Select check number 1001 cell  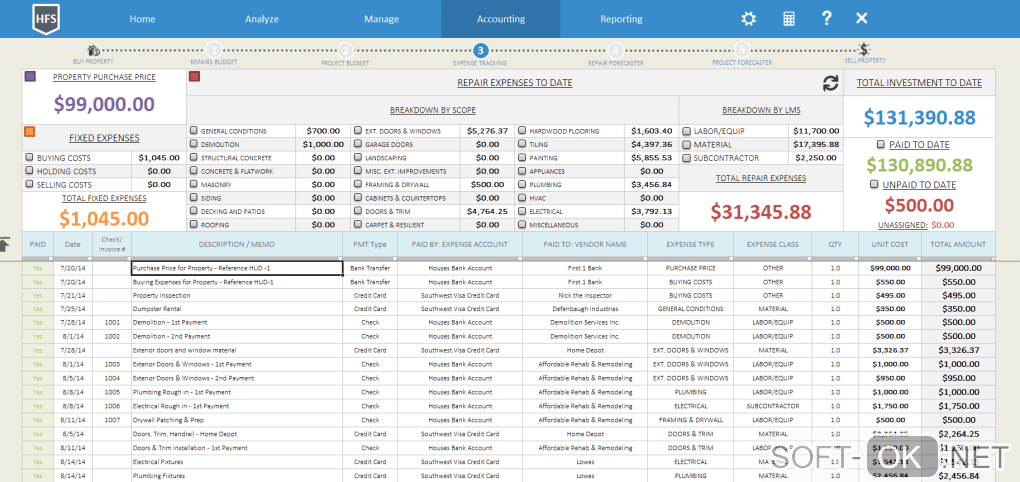coord(112,323)
